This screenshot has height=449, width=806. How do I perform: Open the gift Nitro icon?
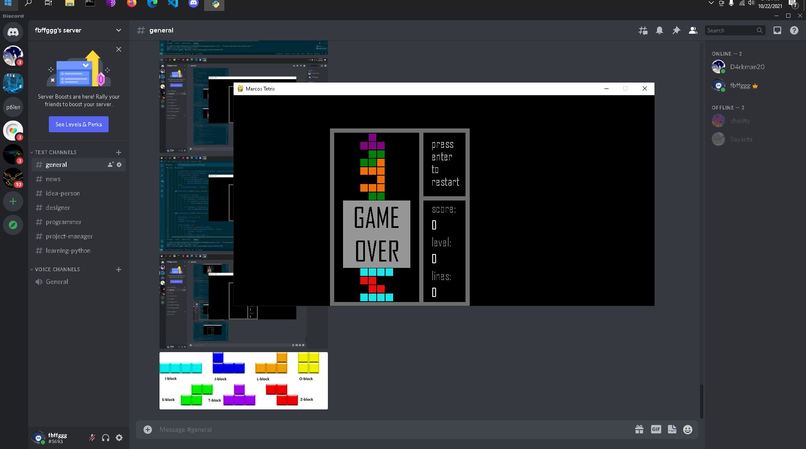(639, 429)
